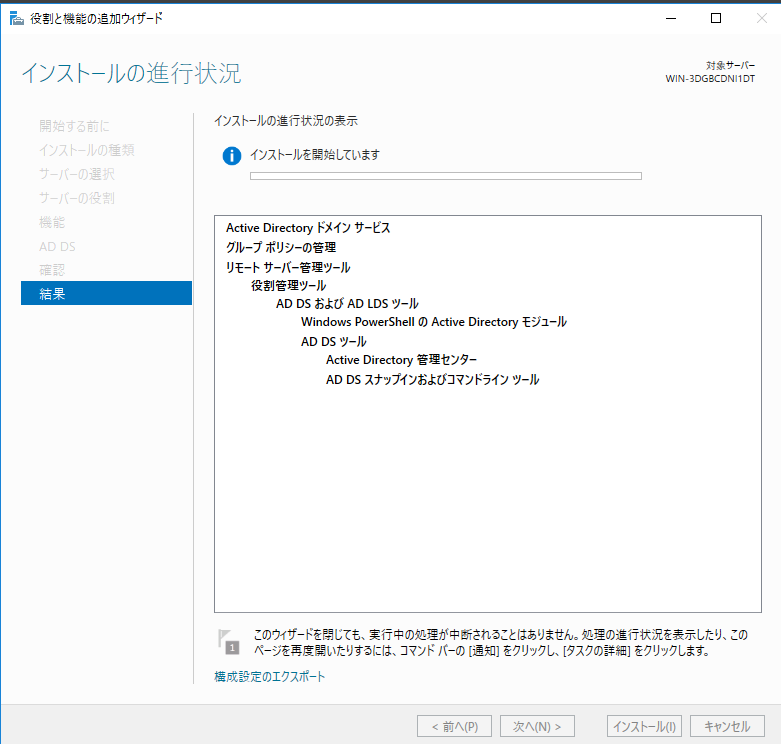Select the 開始する前に step
Image resolution: width=781 pixels, height=744 pixels.
pyautogui.click(x=74, y=126)
